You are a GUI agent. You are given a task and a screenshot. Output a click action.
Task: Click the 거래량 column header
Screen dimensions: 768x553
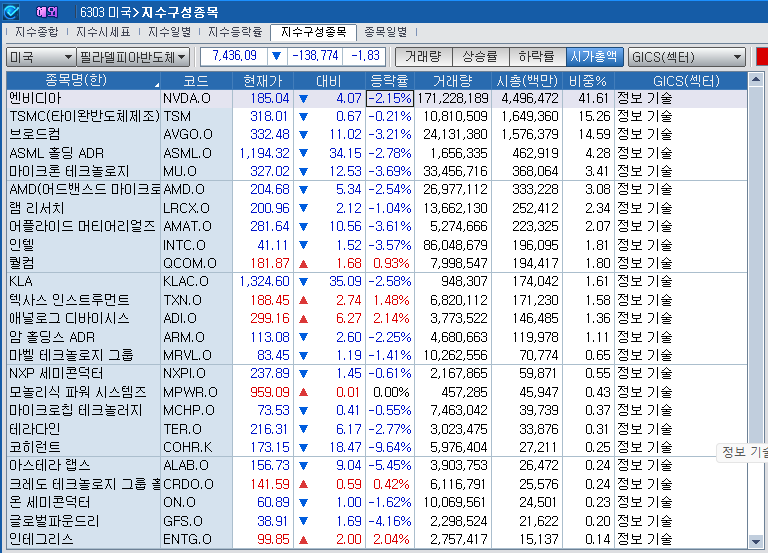pyautogui.click(x=453, y=81)
